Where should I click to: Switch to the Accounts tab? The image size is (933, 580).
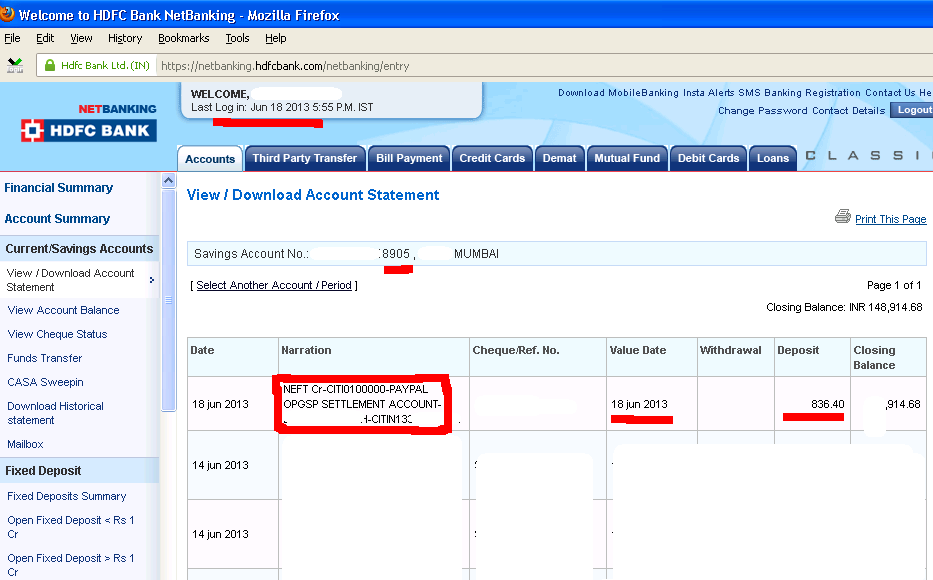coord(210,159)
